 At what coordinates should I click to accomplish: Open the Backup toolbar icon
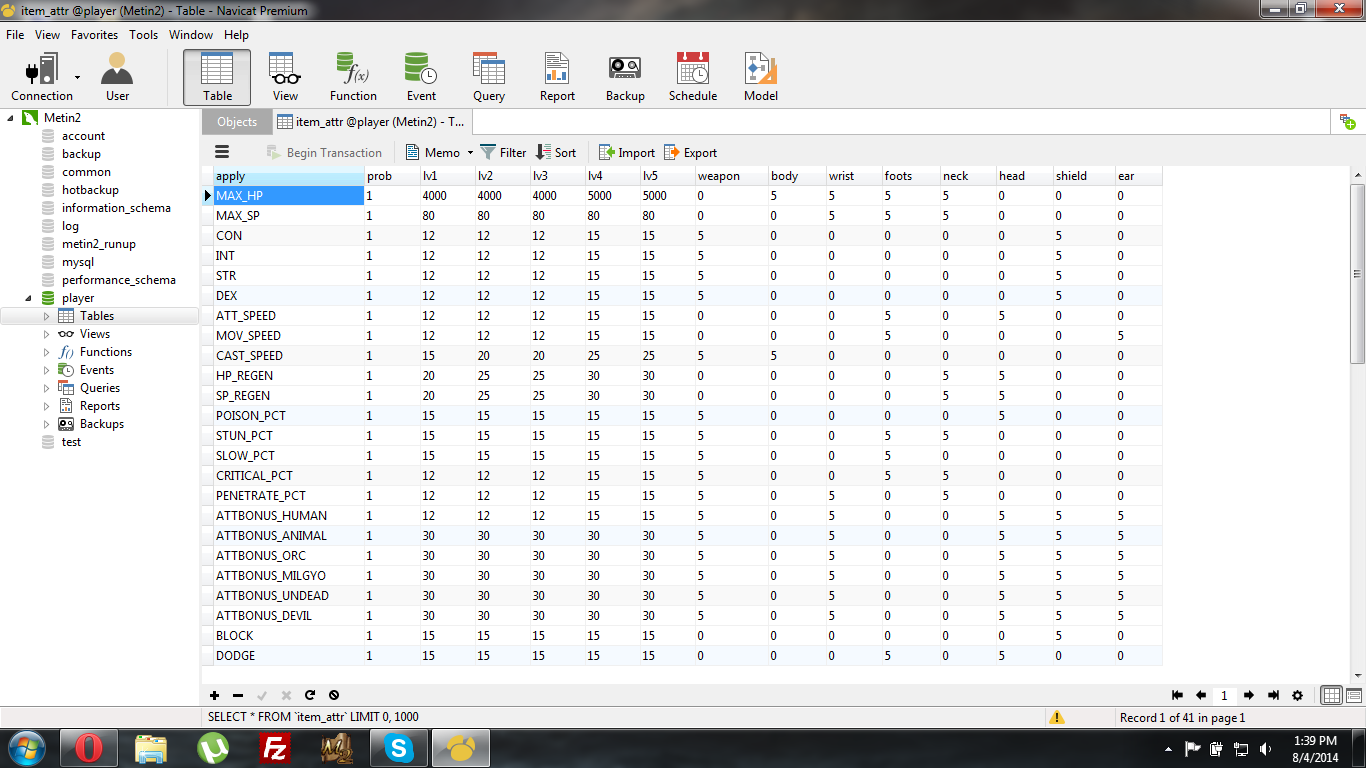click(x=625, y=78)
